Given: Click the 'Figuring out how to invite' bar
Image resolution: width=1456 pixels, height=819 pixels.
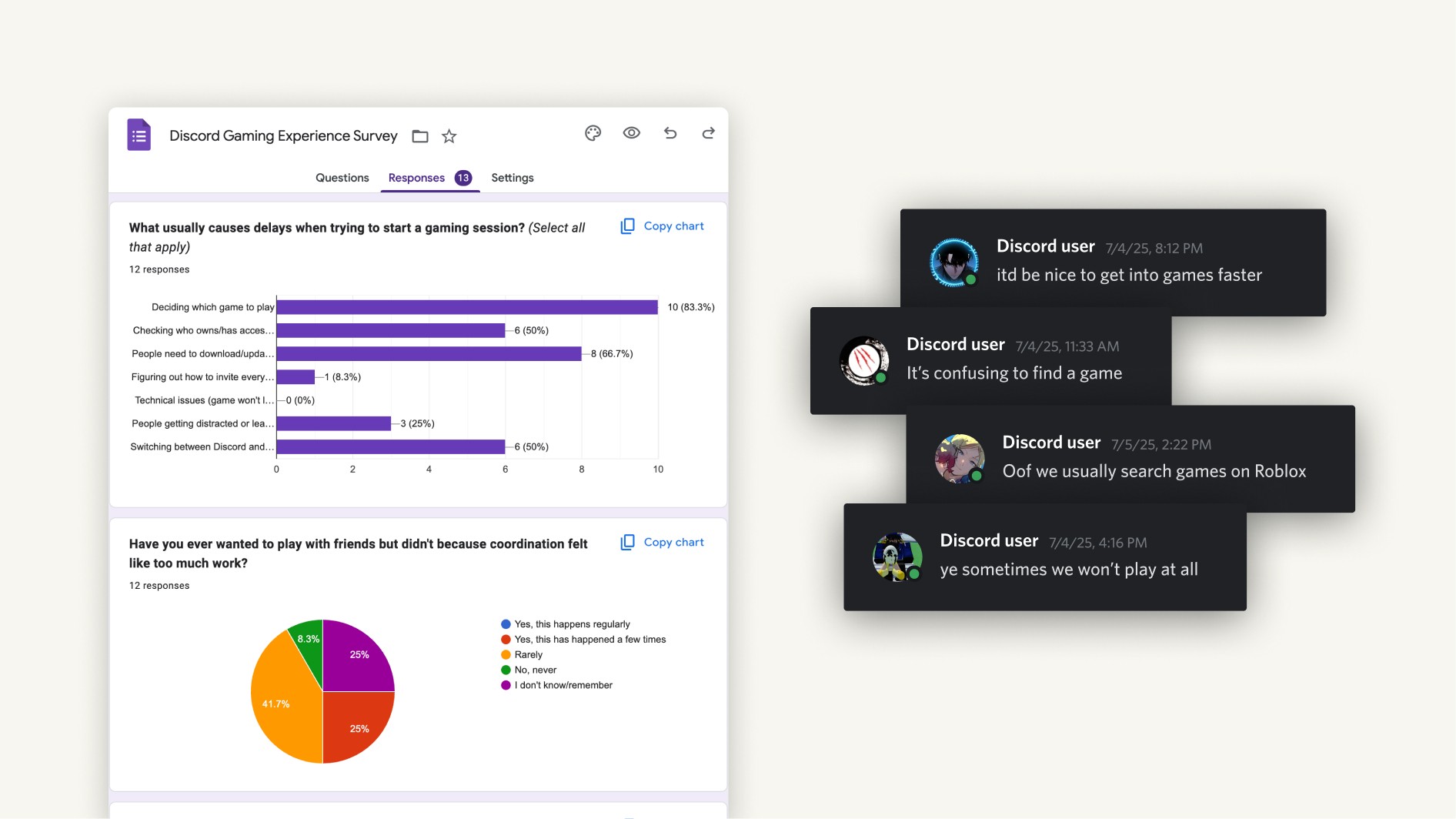Looking at the screenshot, I should tap(296, 377).
